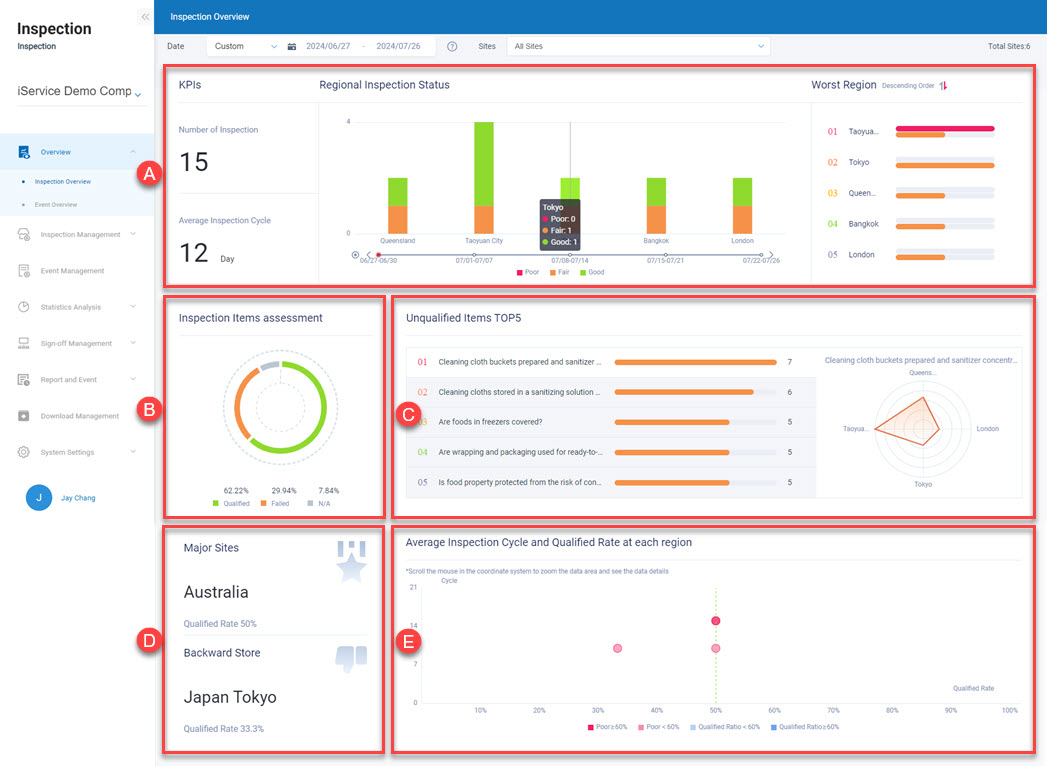
Task: Click the Inspection Management sidebar icon
Action: 23,235
